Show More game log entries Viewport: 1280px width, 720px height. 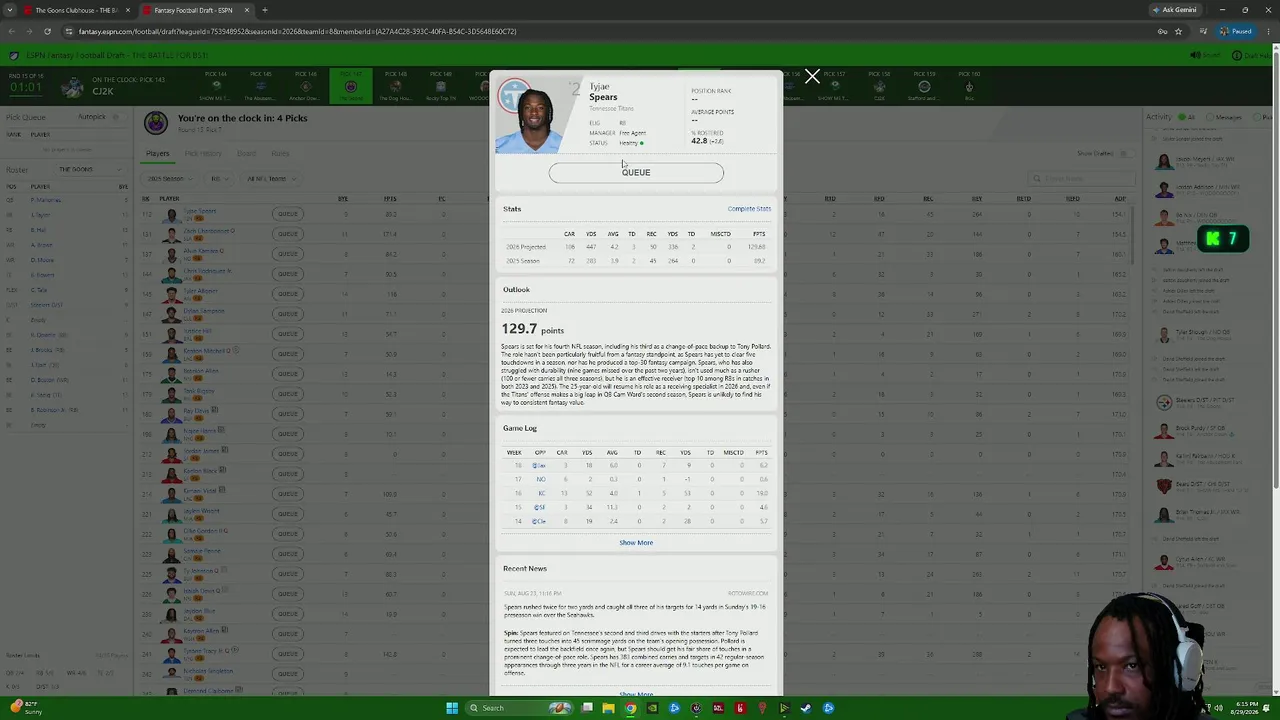[636, 543]
